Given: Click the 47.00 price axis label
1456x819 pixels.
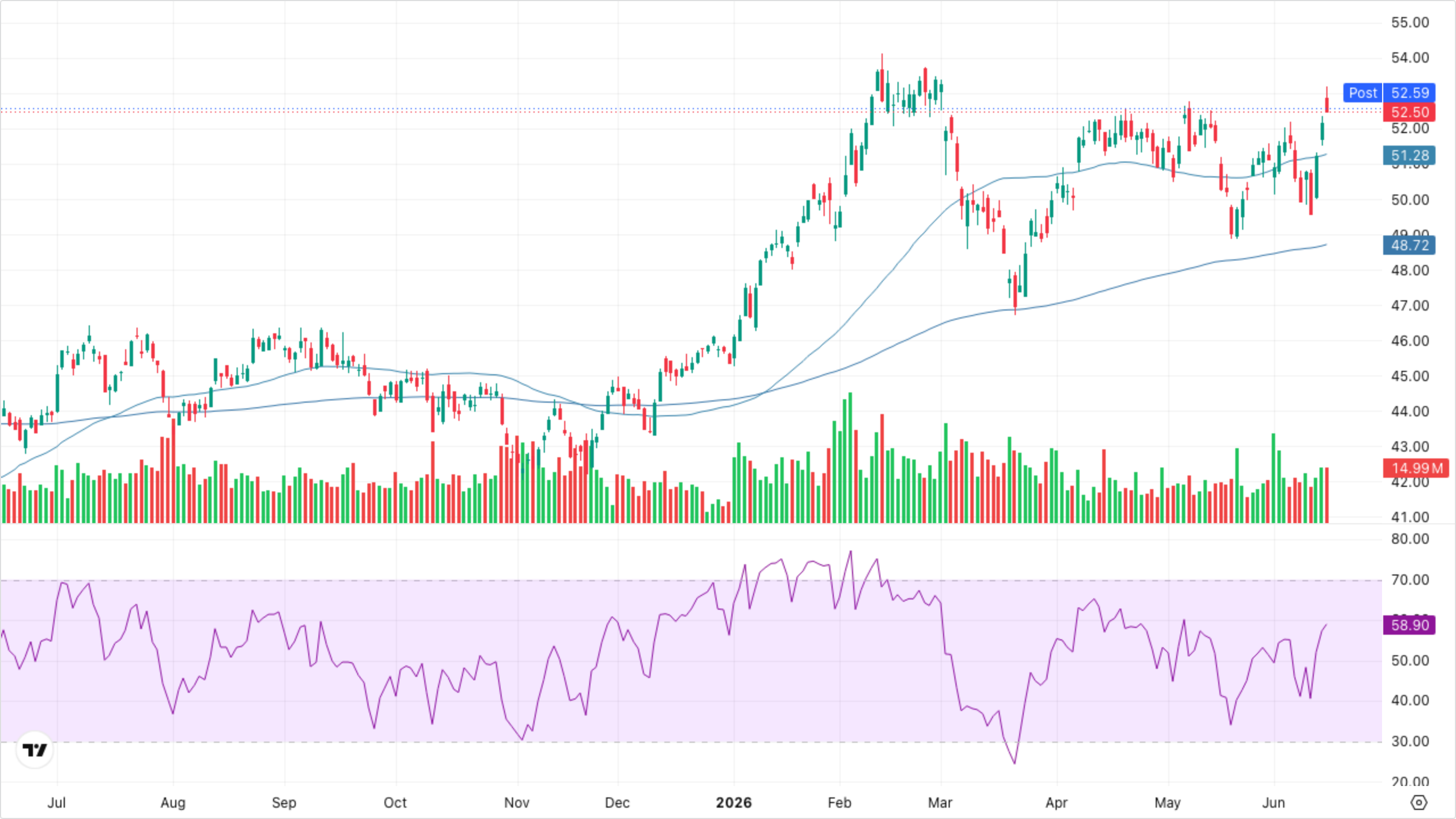Looking at the screenshot, I should coord(1410,305).
